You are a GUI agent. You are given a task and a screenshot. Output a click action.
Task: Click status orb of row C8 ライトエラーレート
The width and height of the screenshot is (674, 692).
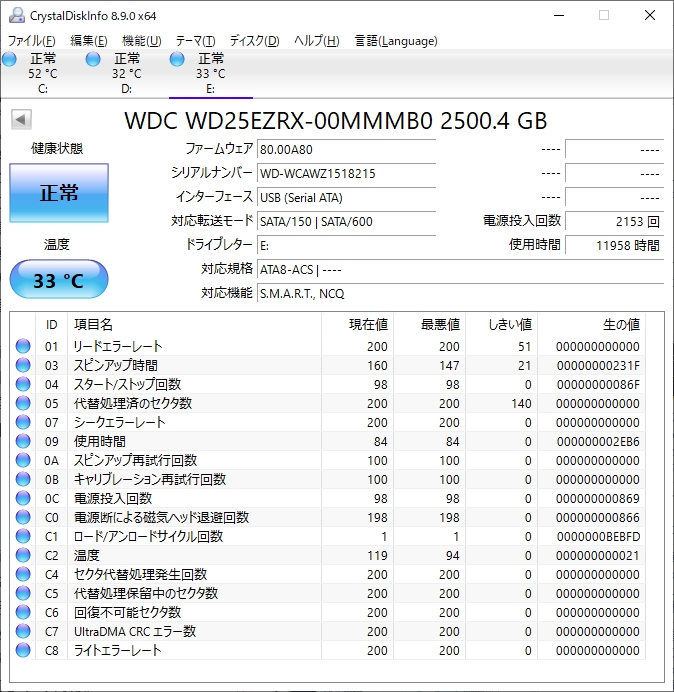tap(23, 650)
